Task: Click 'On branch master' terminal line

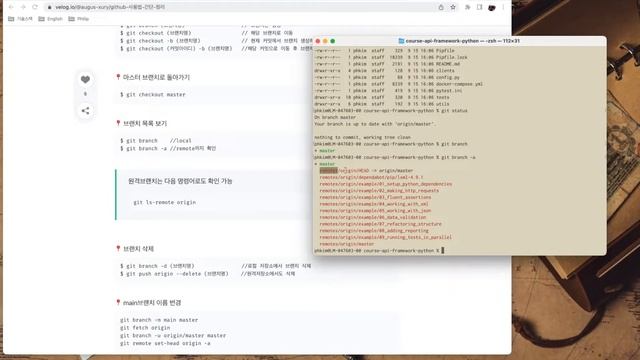Action: (x=335, y=117)
